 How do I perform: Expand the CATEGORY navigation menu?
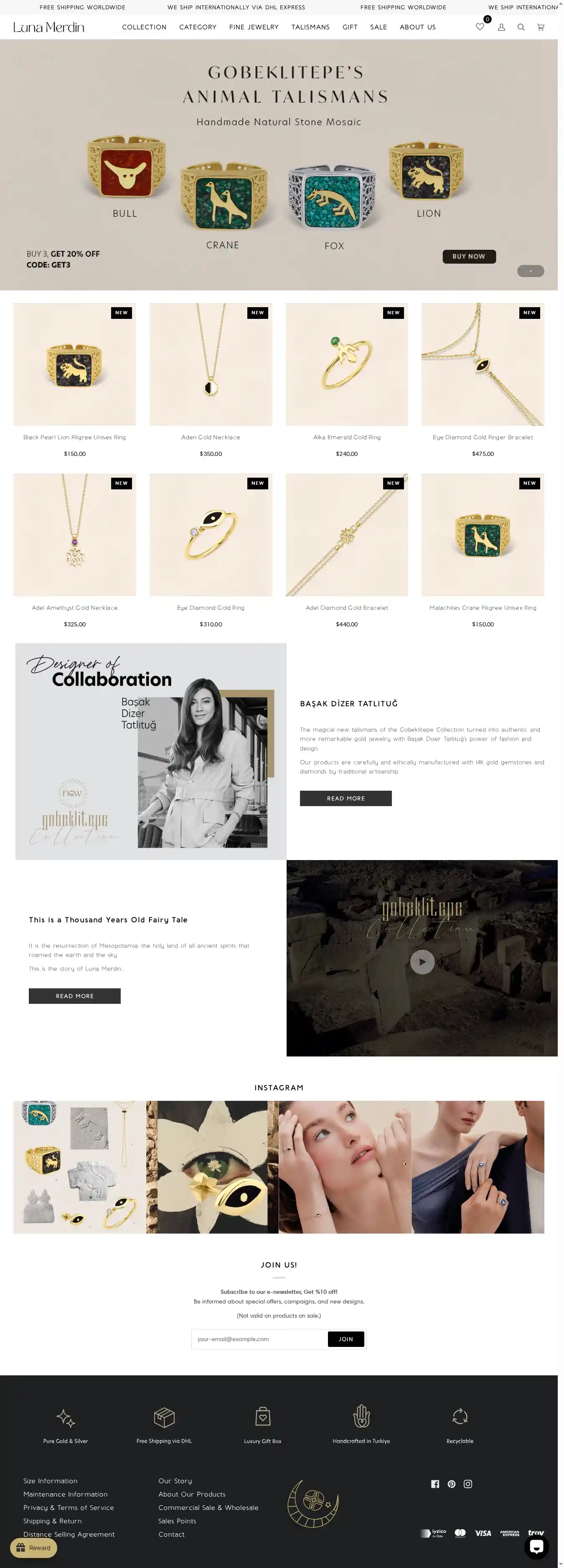point(198,27)
